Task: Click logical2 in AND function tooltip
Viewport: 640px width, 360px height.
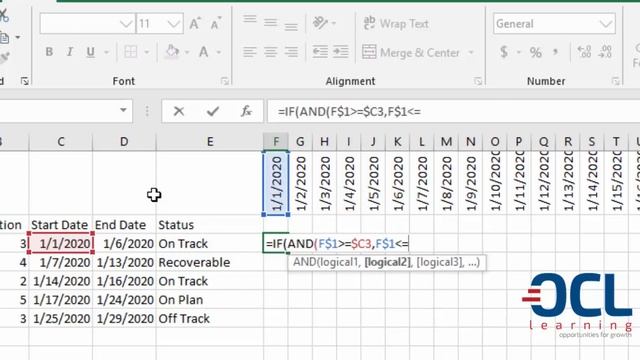Action: coord(387,262)
